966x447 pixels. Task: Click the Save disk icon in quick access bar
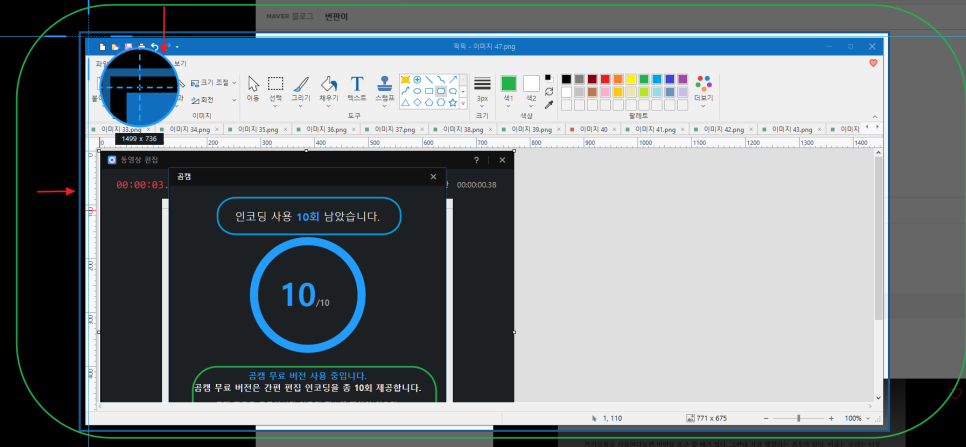128,46
